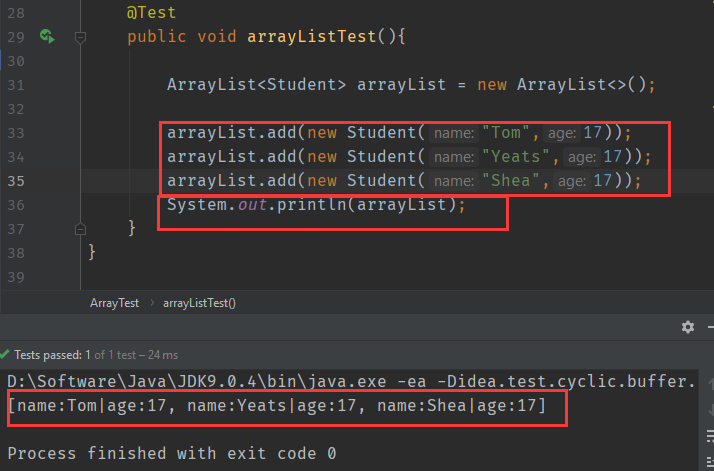Select arrayListTest() breadcrumb item
The width and height of the screenshot is (714, 471).
pos(199,303)
